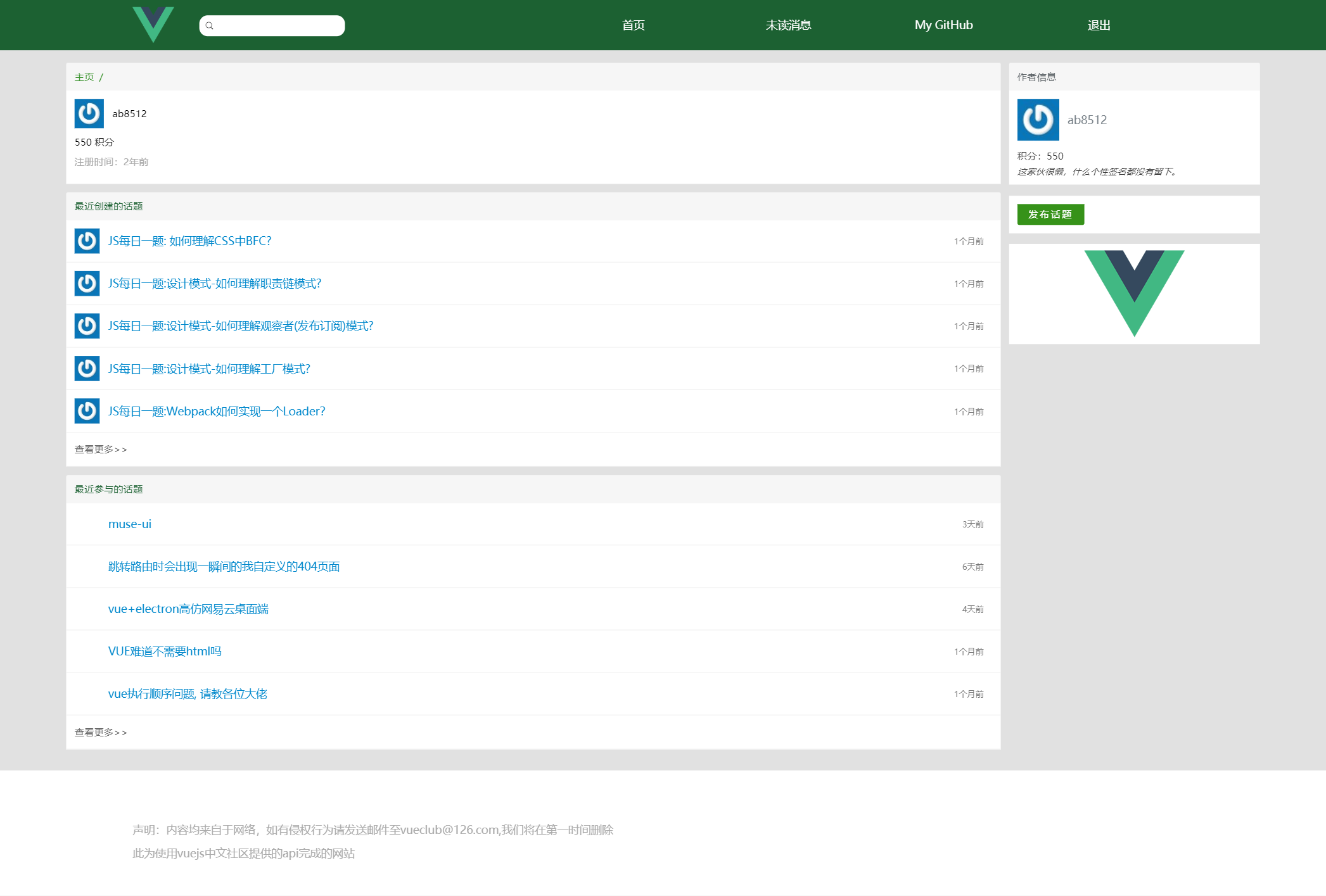Screen dimensions: 1326x896
Task: Click the search magnifier icon
Action: [x=210, y=26]
